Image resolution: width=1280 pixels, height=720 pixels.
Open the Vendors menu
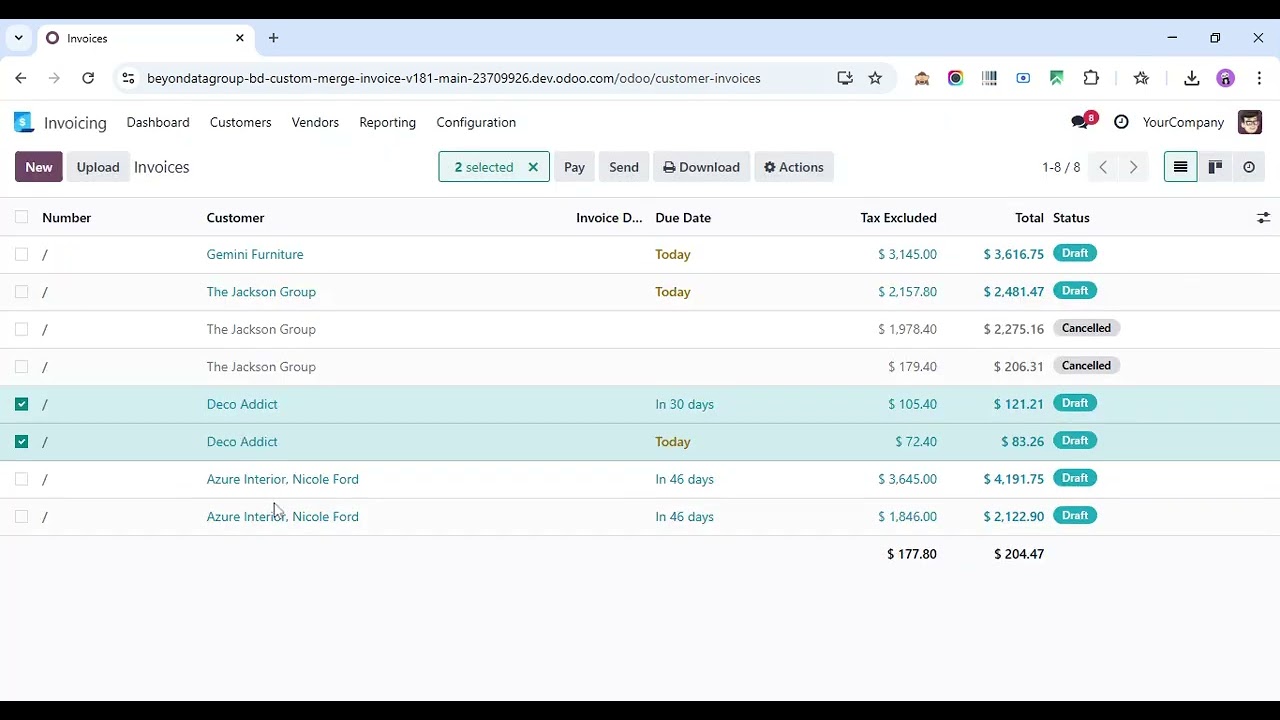pos(315,122)
